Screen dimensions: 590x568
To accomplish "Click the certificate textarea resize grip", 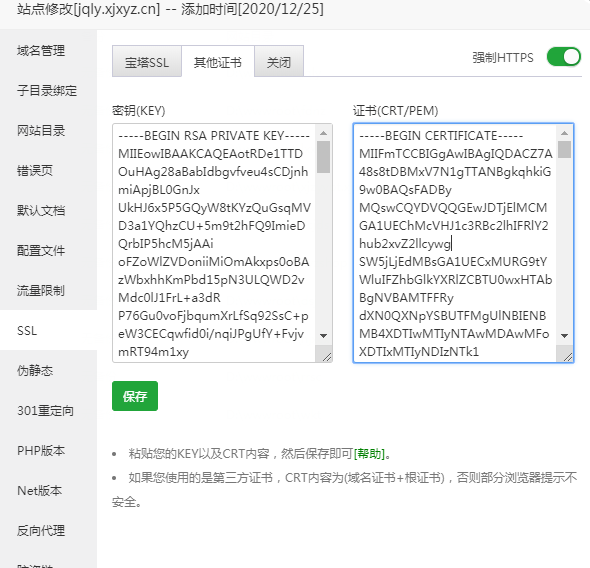I will click(567, 357).
